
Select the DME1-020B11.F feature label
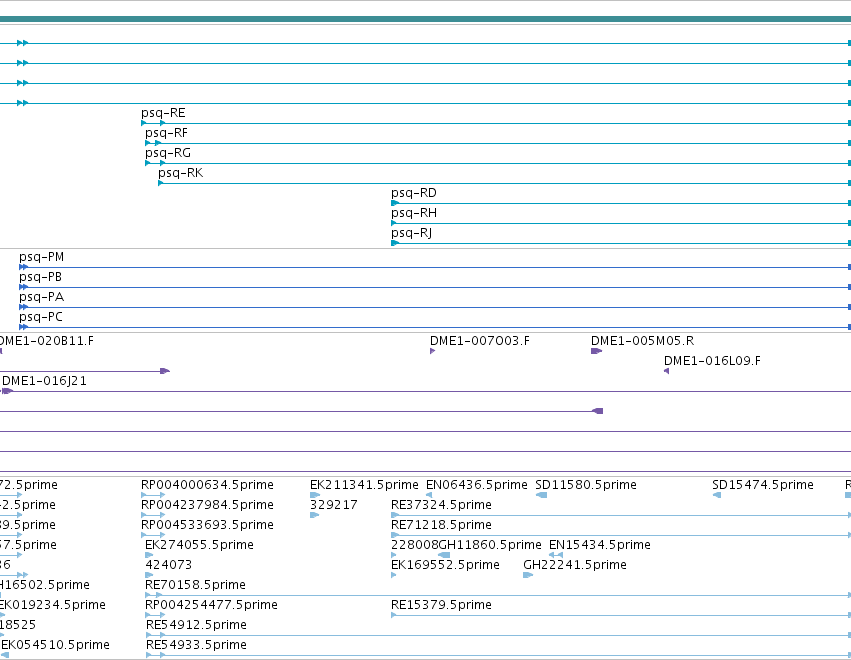[47, 341]
